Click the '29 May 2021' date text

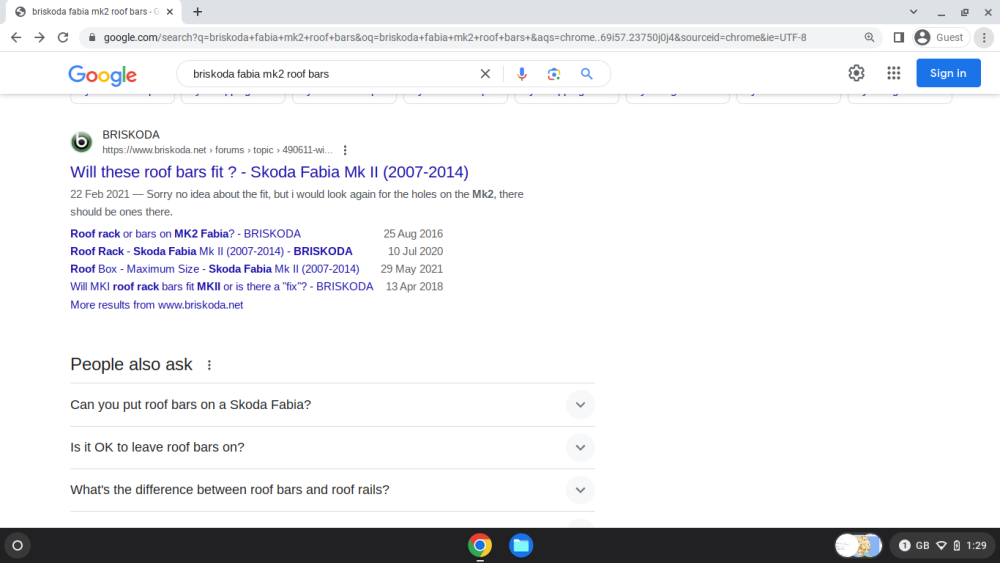tap(412, 269)
